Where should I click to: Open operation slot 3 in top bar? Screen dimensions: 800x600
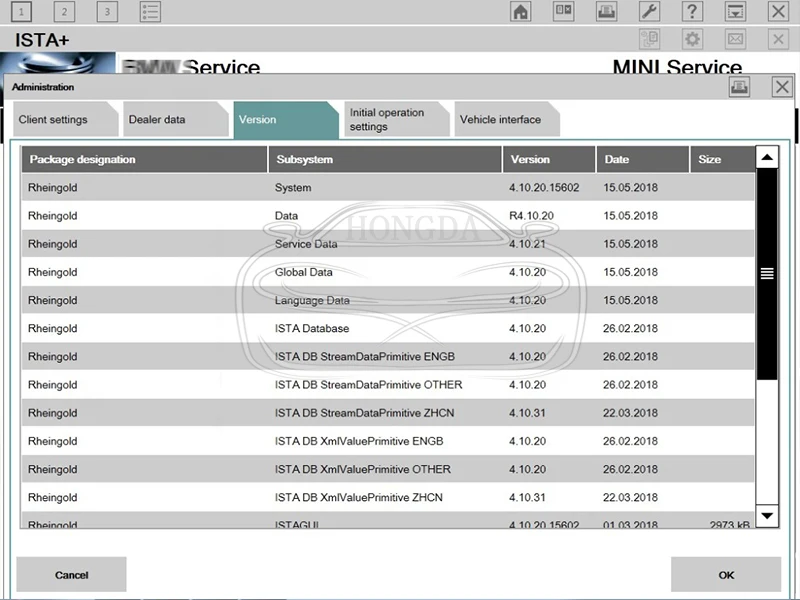[x=107, y=11]
